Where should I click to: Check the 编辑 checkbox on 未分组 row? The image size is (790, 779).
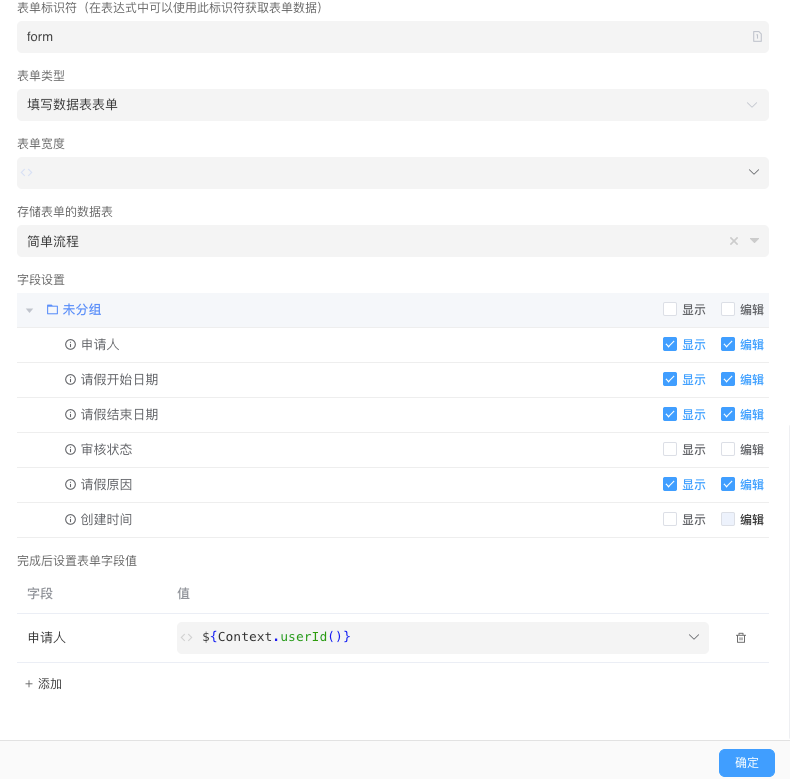(x=728, y=310)
